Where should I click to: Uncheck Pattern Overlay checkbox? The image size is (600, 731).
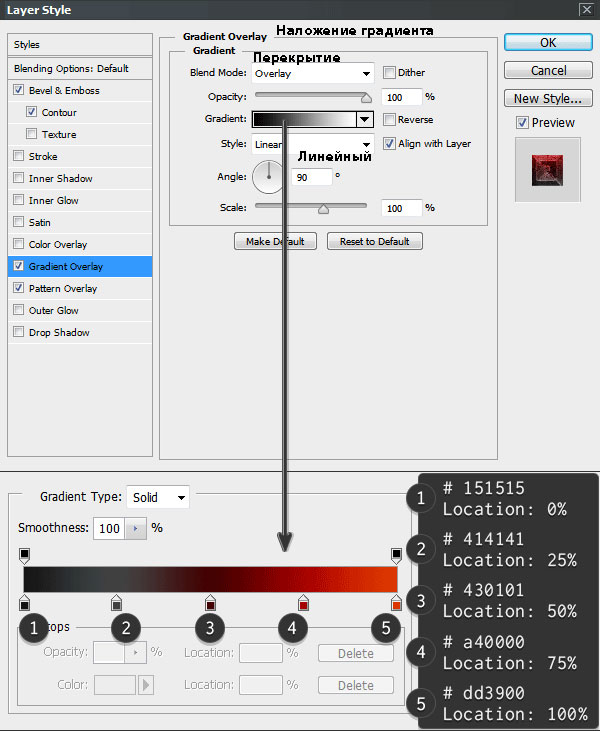18,288
